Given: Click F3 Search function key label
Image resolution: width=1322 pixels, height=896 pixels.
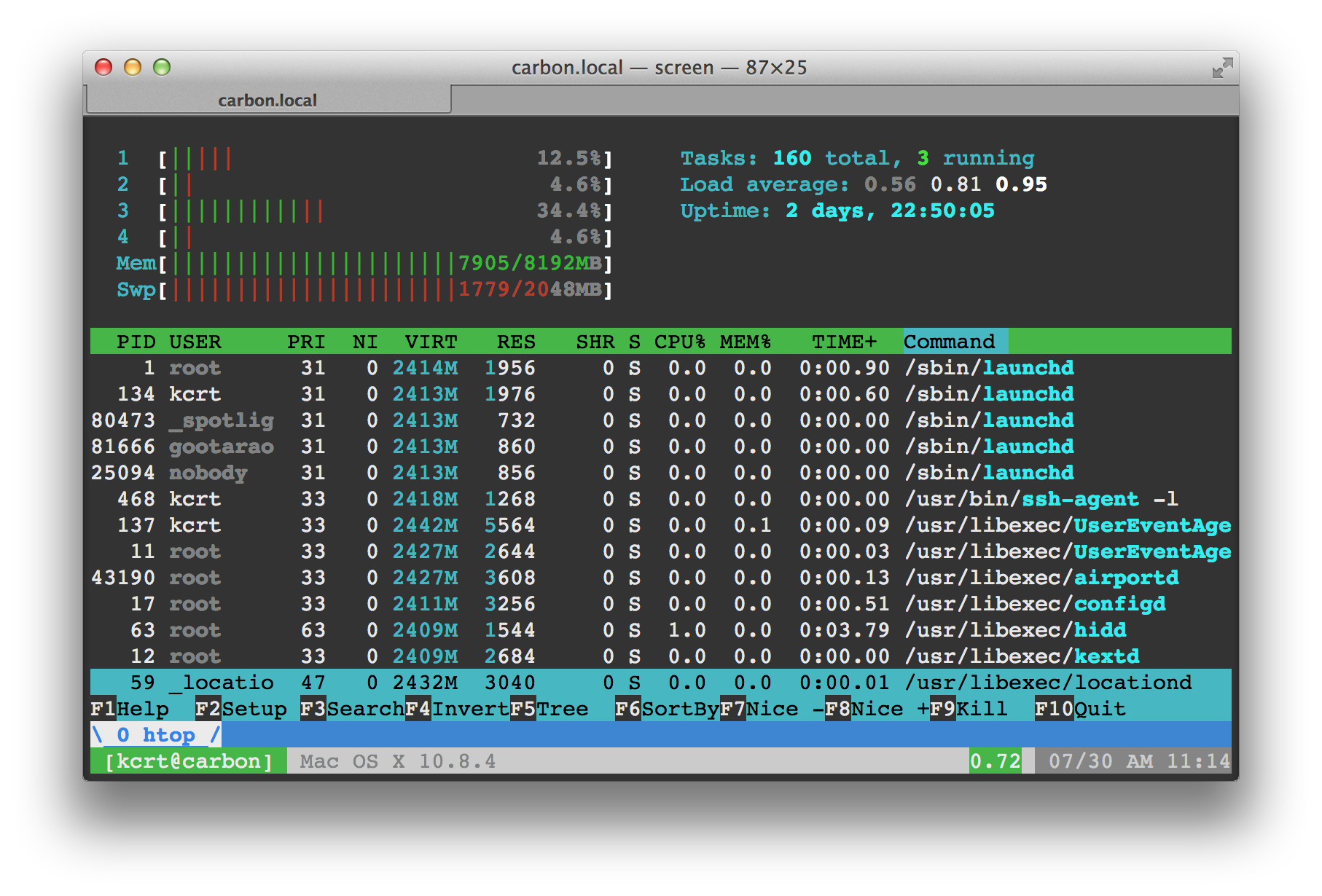Looking at the screenshot, I should (353, 709).
